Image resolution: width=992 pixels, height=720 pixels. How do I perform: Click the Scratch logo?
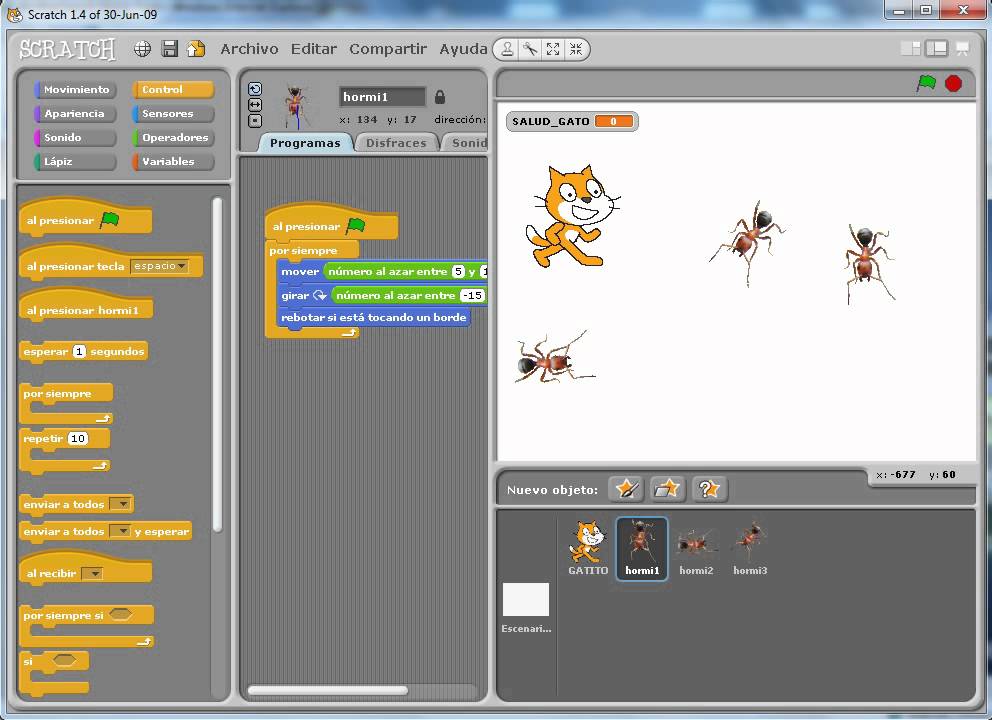[67, 49]
